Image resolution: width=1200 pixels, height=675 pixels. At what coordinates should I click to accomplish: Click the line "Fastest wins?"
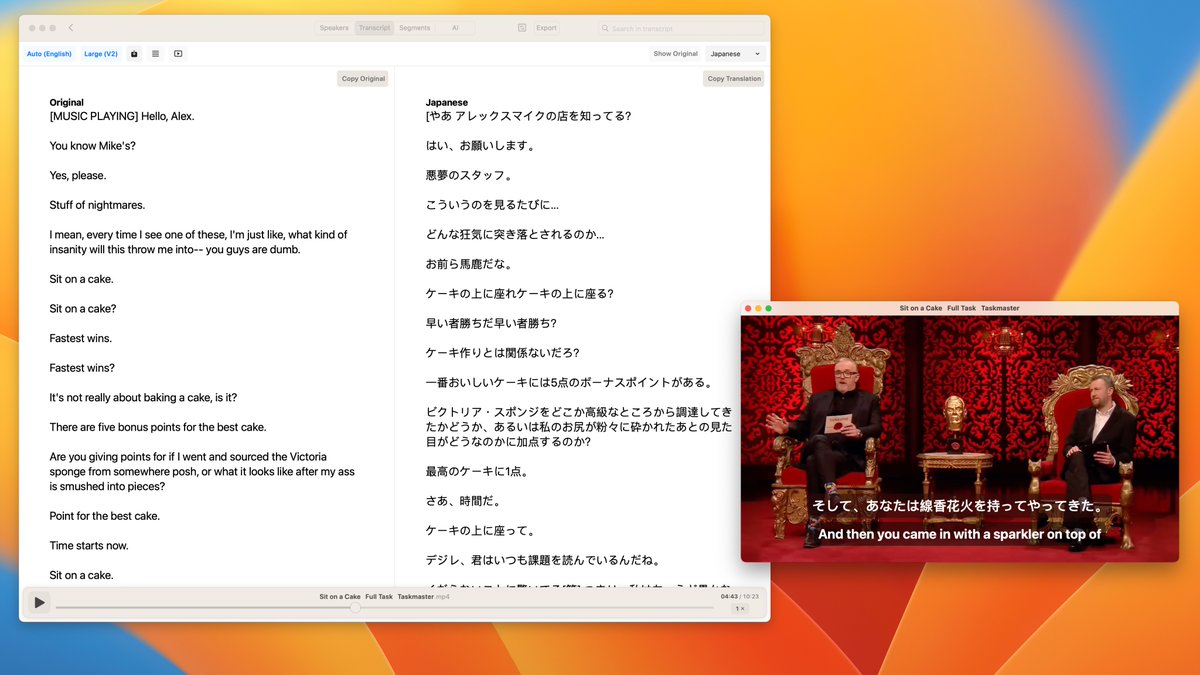82,368
